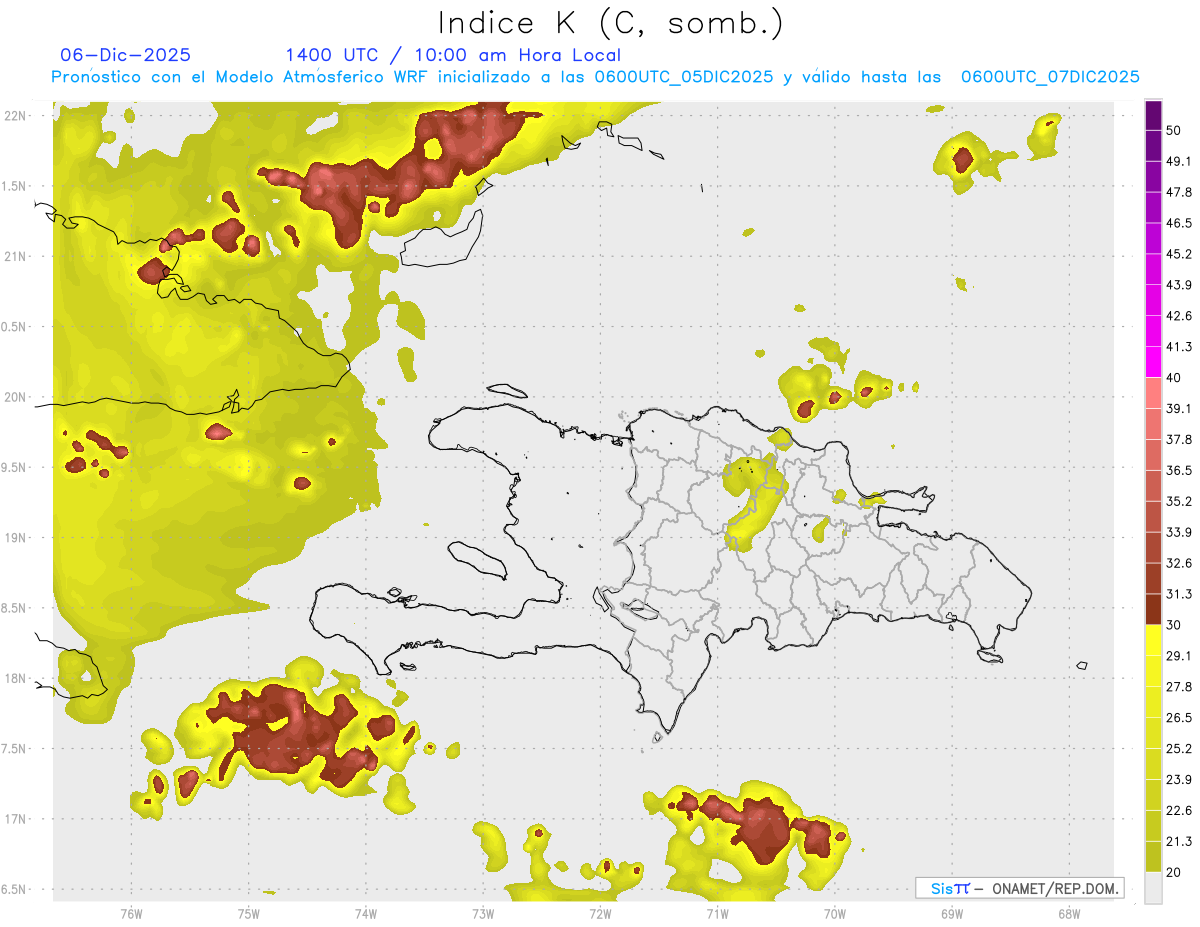The height and width of the screenshot is (927, 1200).
Task: Select the longitude label "75W"
Action: 248,913
